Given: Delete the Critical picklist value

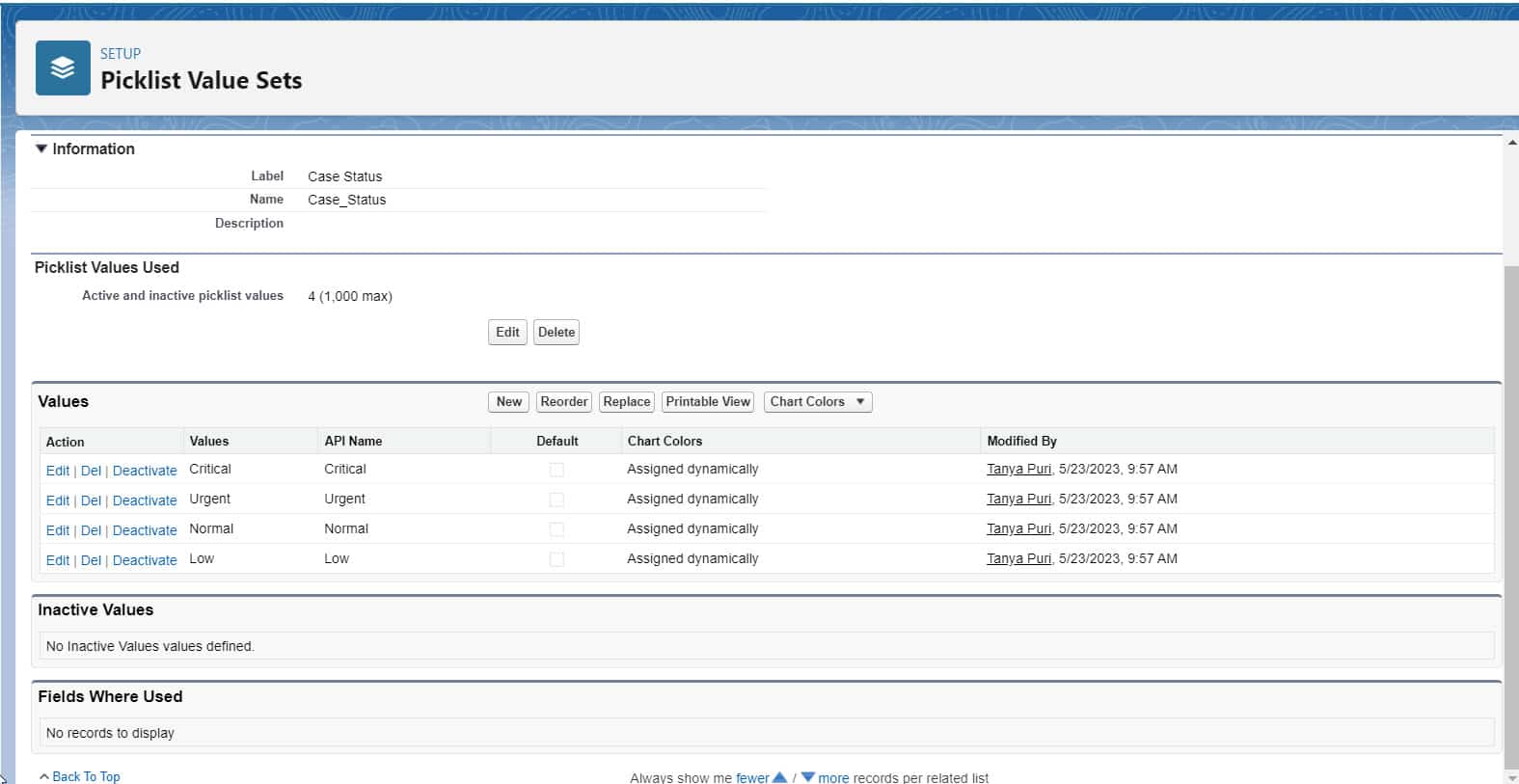Looking at the screenshot, I should click(x=91, y=471).
